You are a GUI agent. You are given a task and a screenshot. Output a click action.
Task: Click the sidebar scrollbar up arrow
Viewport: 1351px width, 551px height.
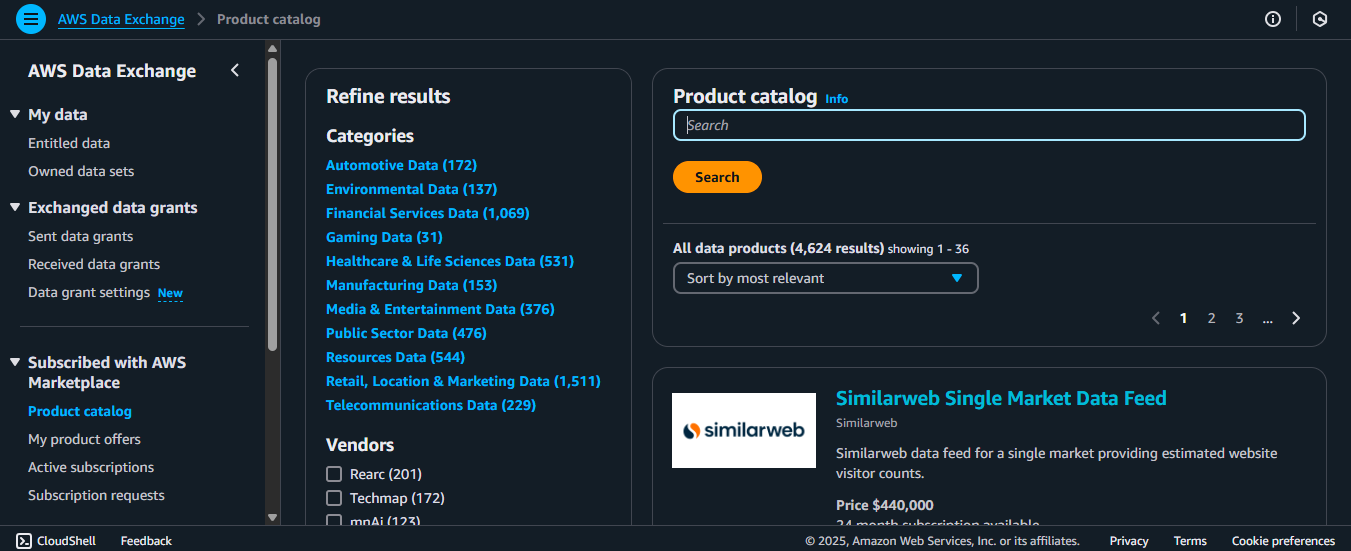click(272, 47)
